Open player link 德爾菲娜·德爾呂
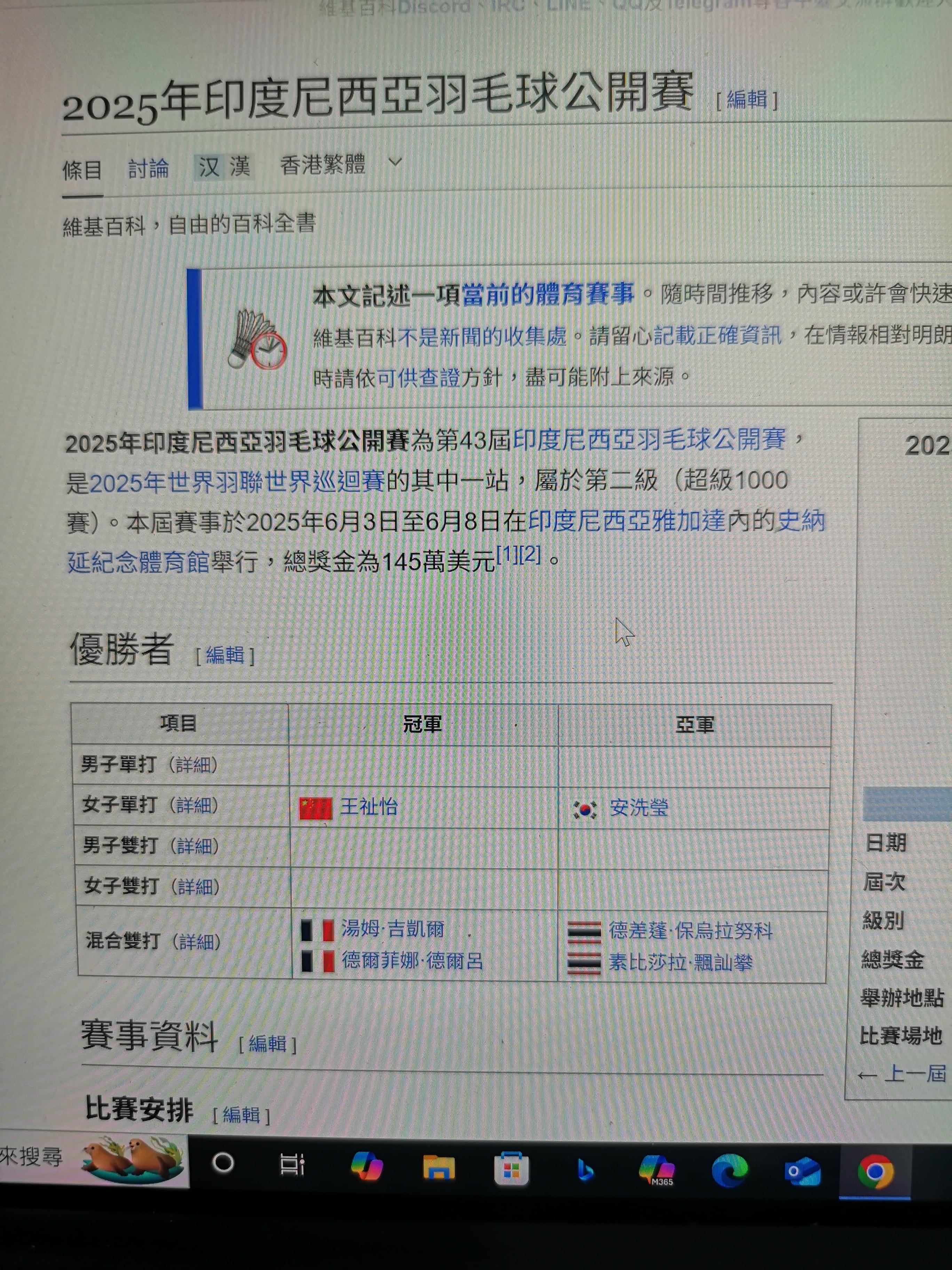The width and height of the screenshot is (952, 1270). point(413,961)
